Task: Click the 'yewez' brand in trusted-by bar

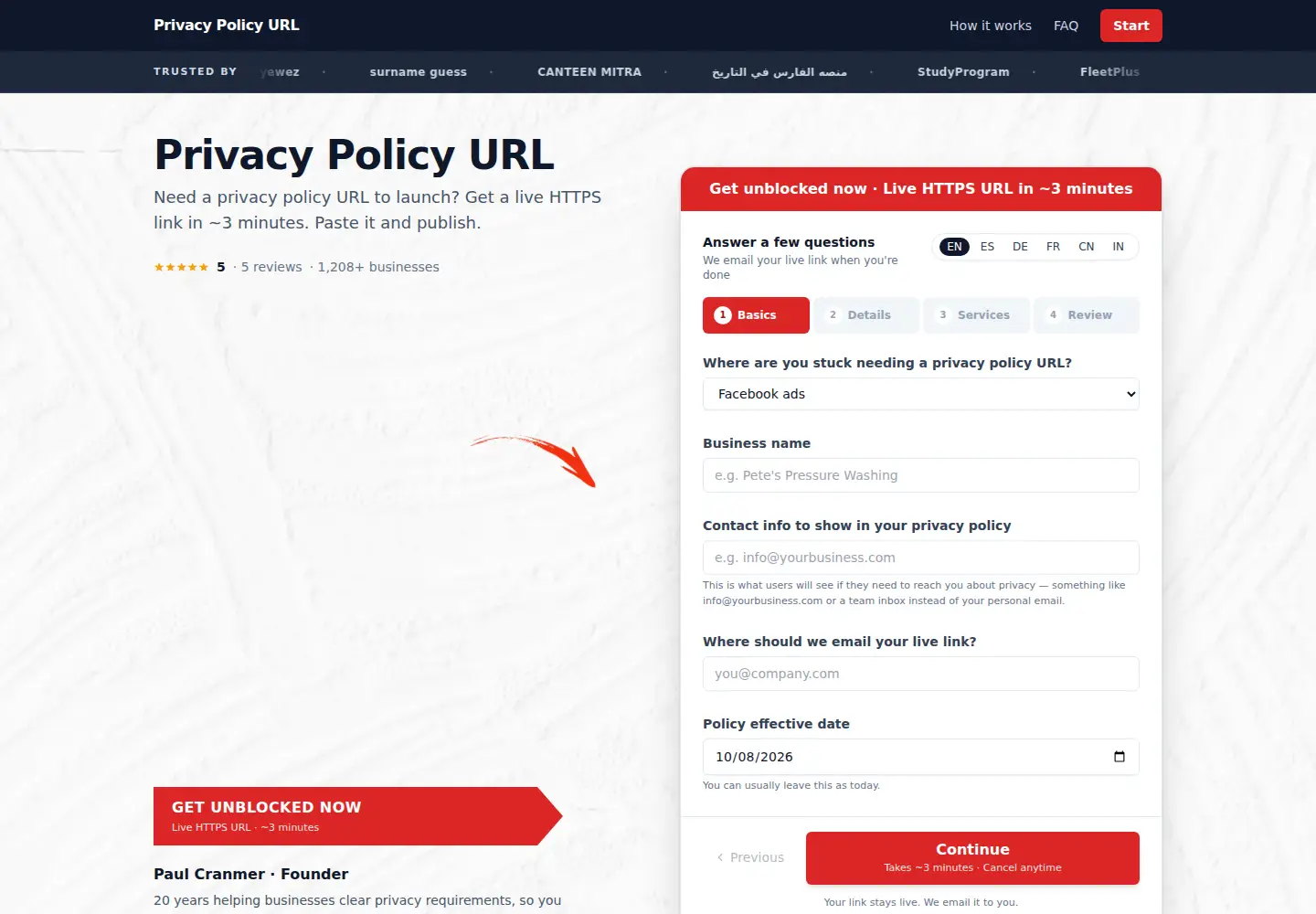Action: [280, 72]
